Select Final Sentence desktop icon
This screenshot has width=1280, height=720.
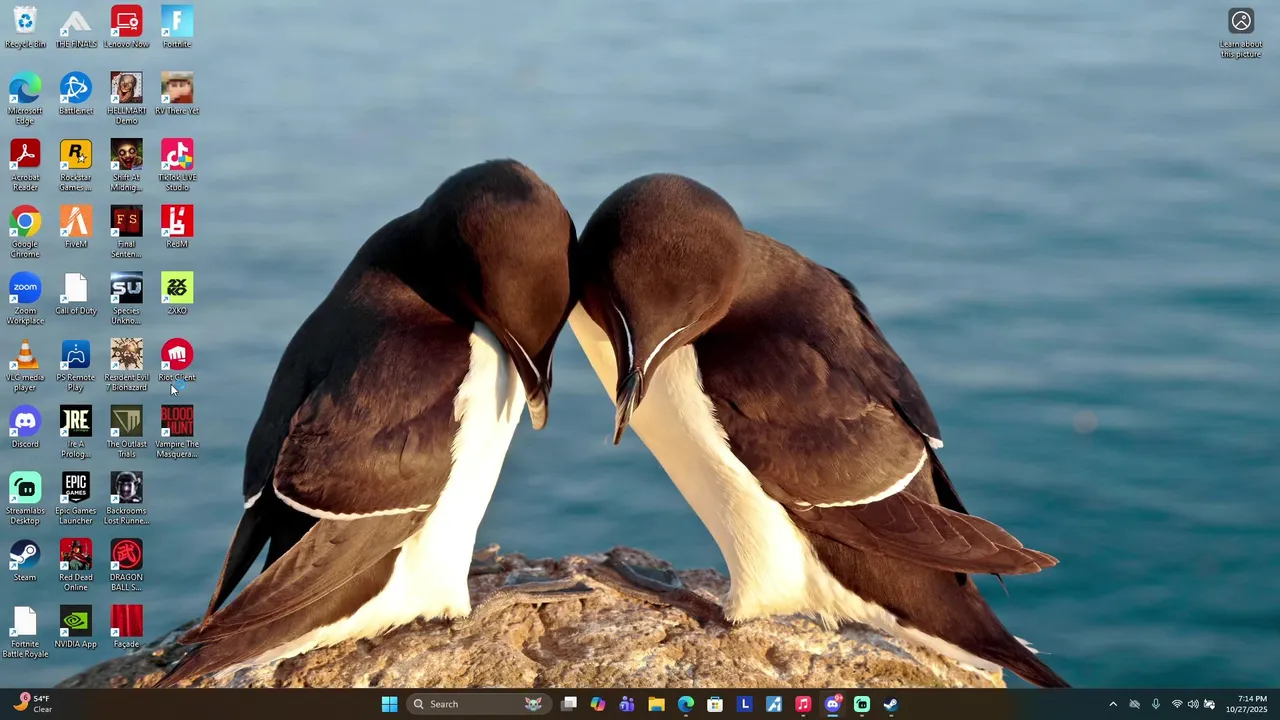(x=126, y=232)
